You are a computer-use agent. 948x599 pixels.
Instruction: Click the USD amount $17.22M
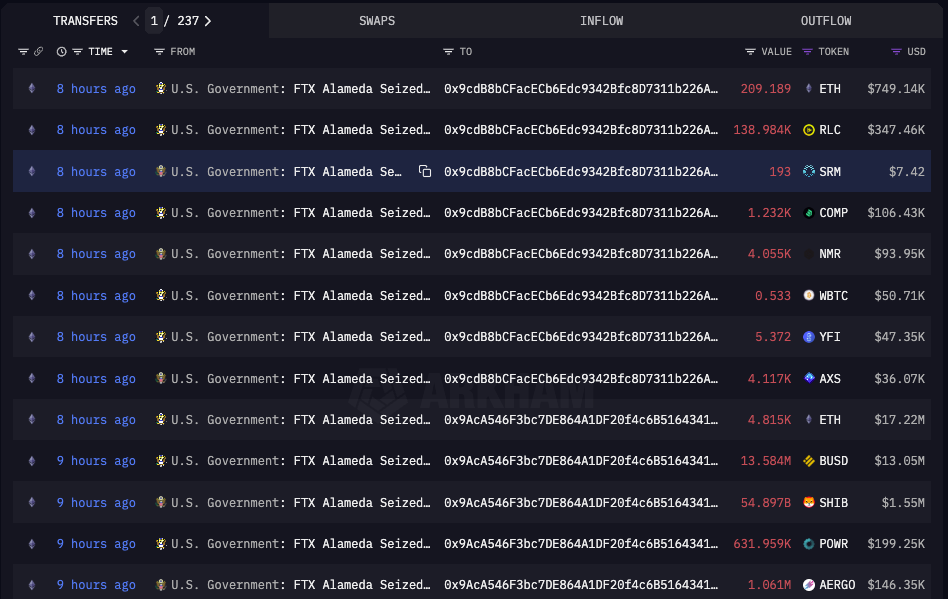[x=899, y=419]
